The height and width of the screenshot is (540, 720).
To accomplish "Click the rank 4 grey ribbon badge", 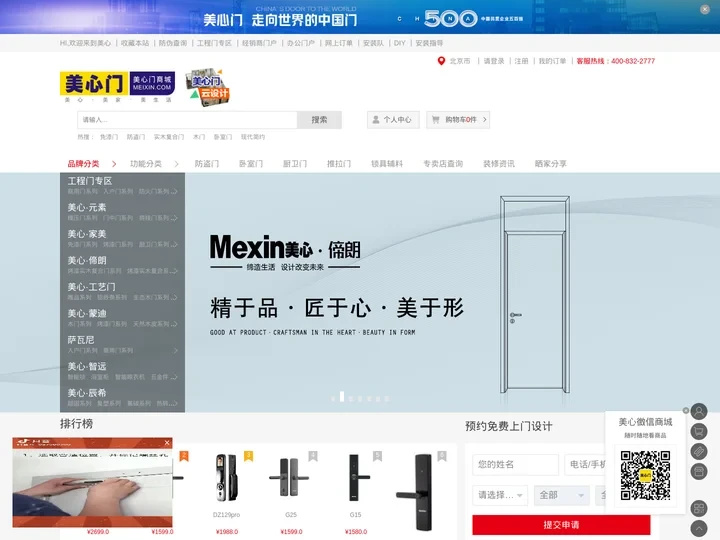I will (313, 456).
